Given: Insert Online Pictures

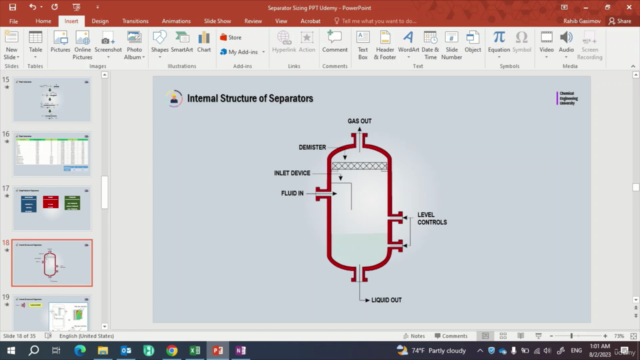Looking at the screenshot, I should coord(82,45).
